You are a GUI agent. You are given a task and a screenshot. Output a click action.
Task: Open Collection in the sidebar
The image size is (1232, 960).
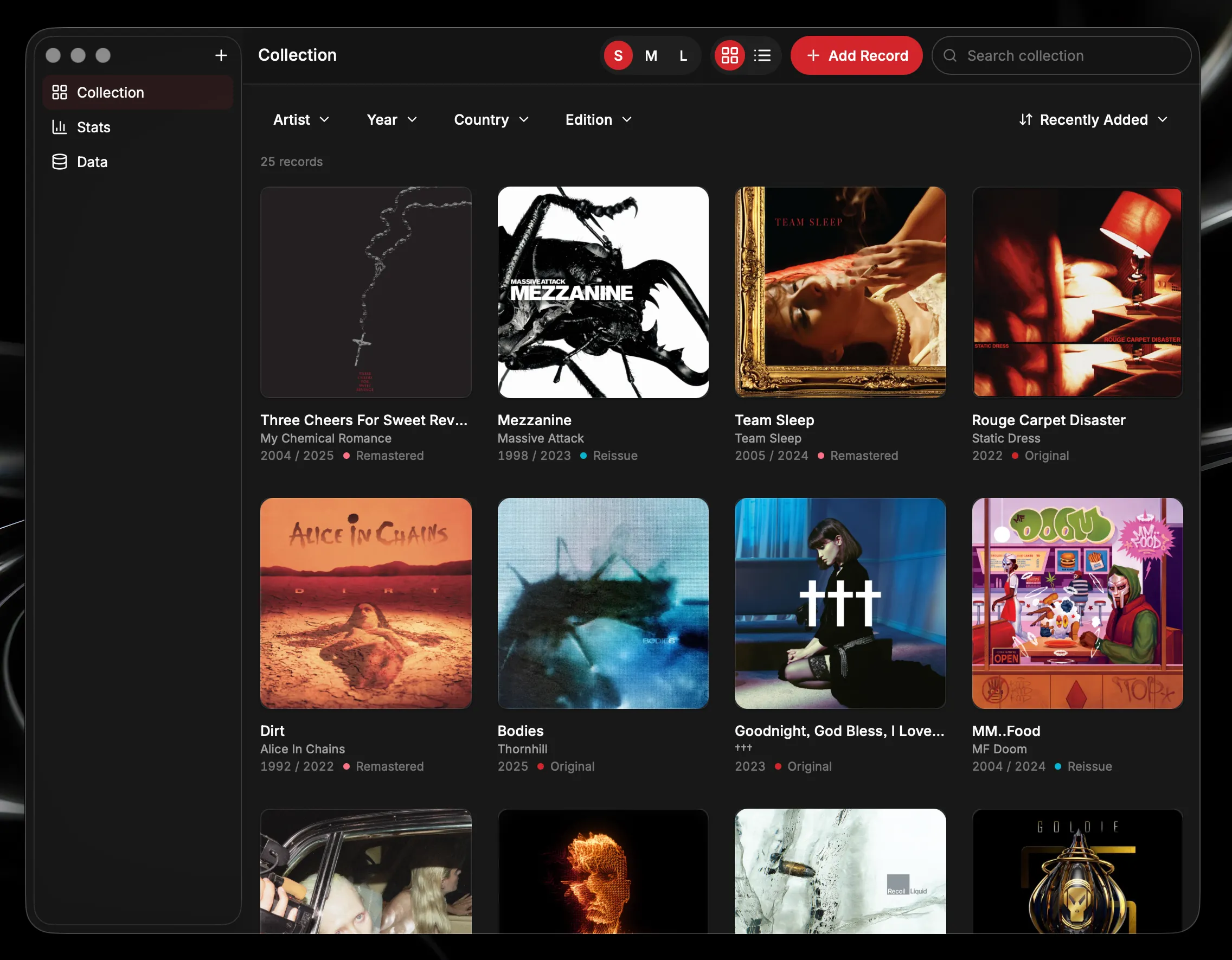tap(138, 93)
